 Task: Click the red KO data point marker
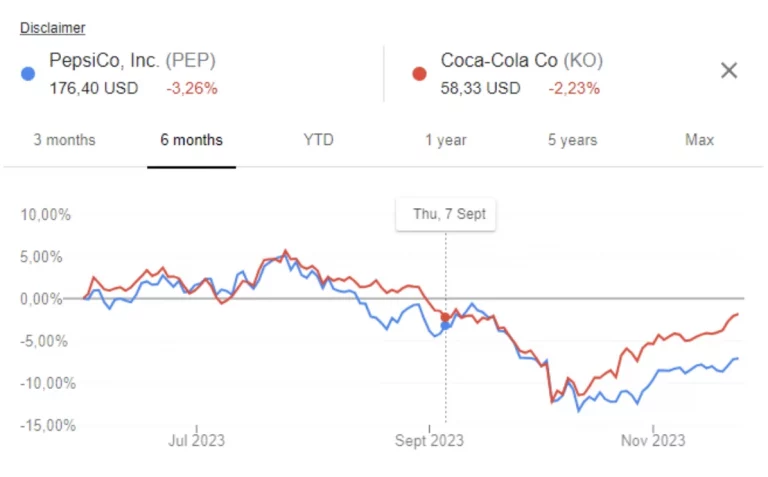pos(445,317)
